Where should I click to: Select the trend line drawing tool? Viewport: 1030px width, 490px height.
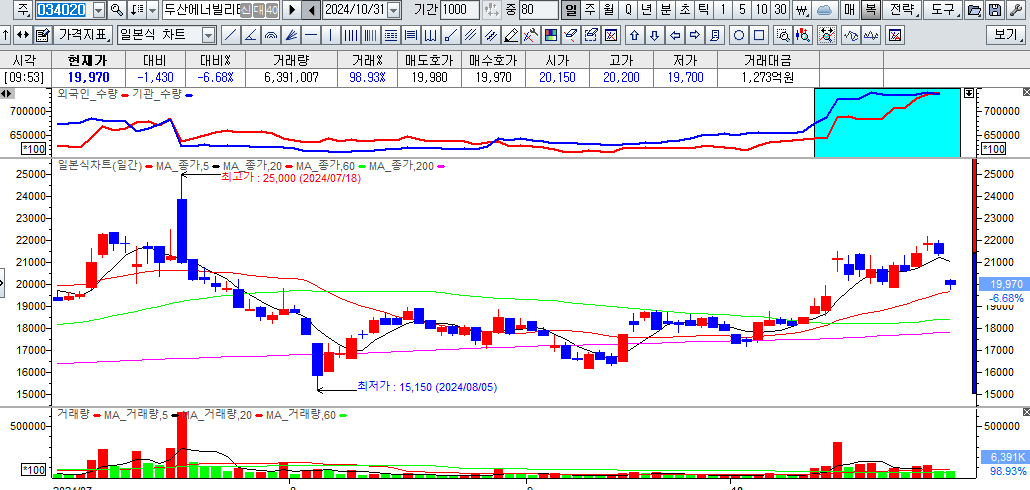click(x=231, y=35)
